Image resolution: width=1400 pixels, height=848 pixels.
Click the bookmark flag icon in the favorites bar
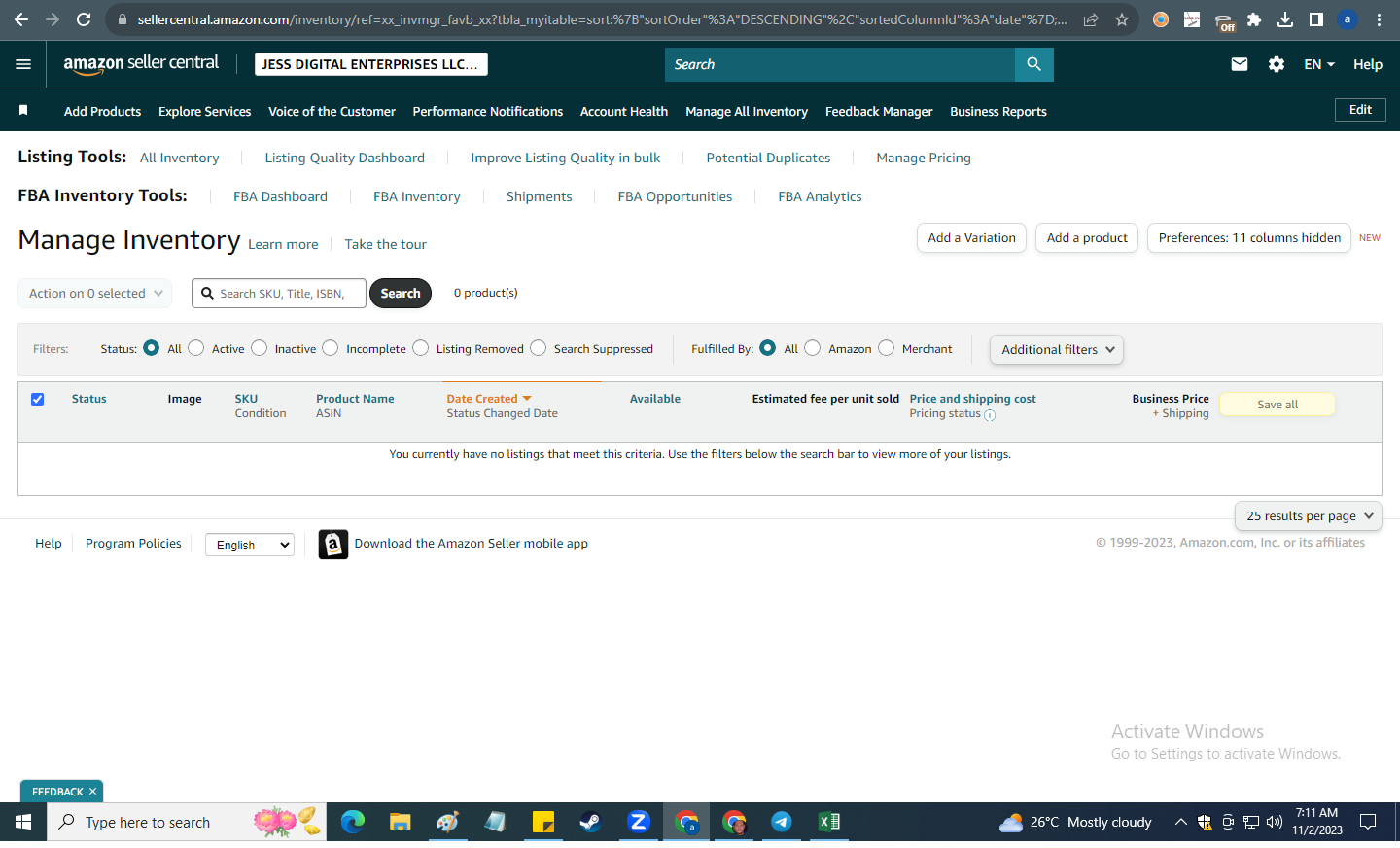(x=23, y=110)
